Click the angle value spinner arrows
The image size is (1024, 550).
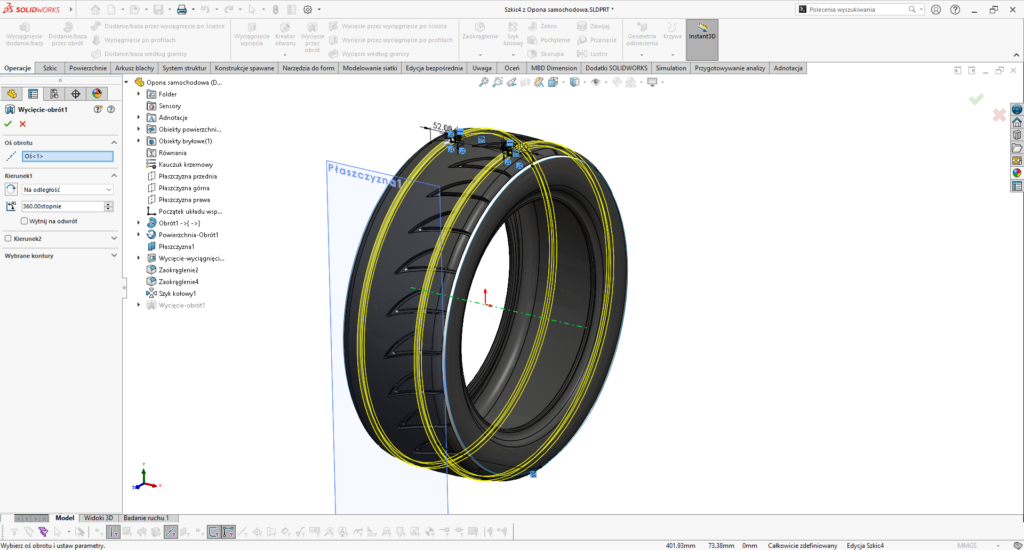click(108, 206)
